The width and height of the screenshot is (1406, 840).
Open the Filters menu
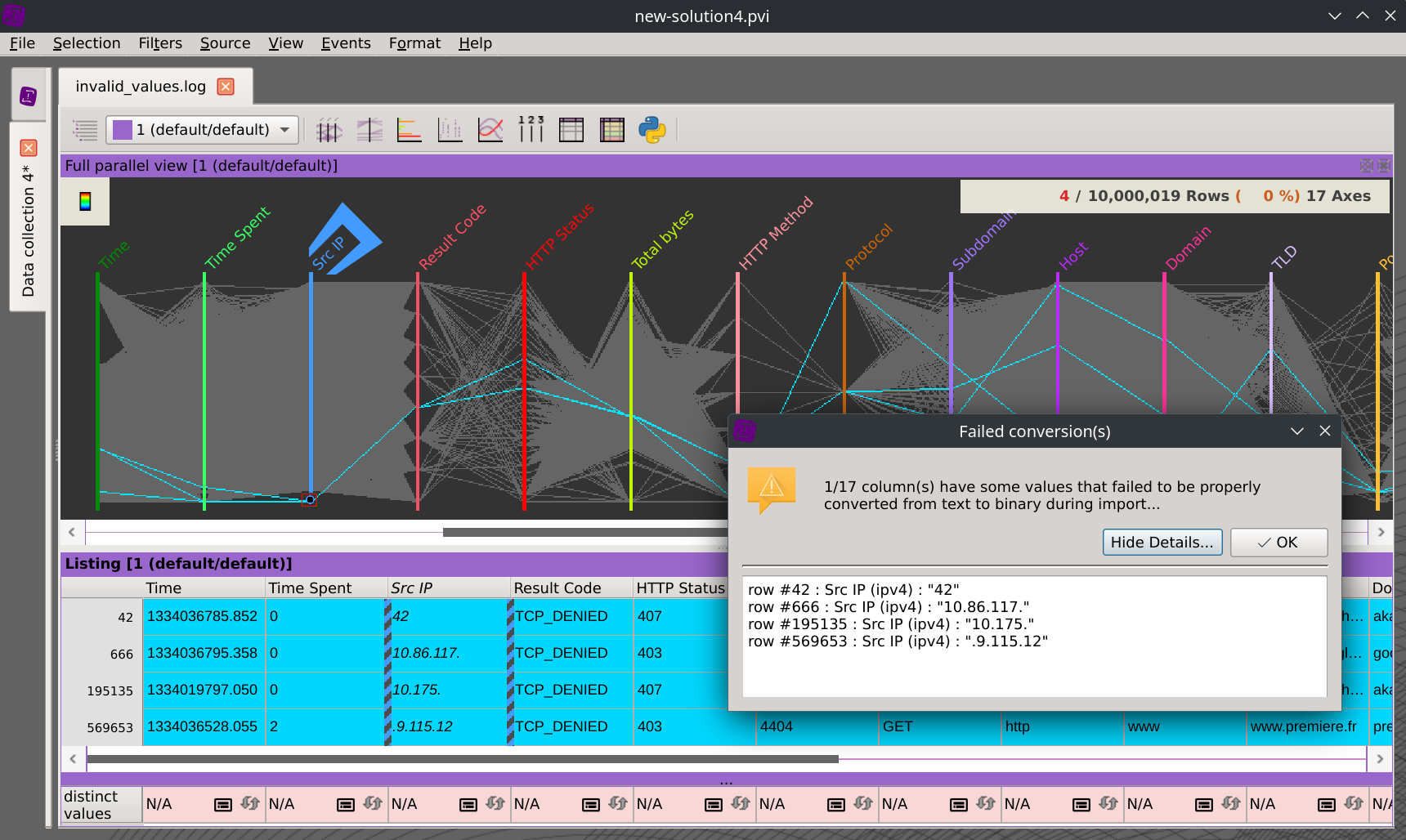pos(159,43)
